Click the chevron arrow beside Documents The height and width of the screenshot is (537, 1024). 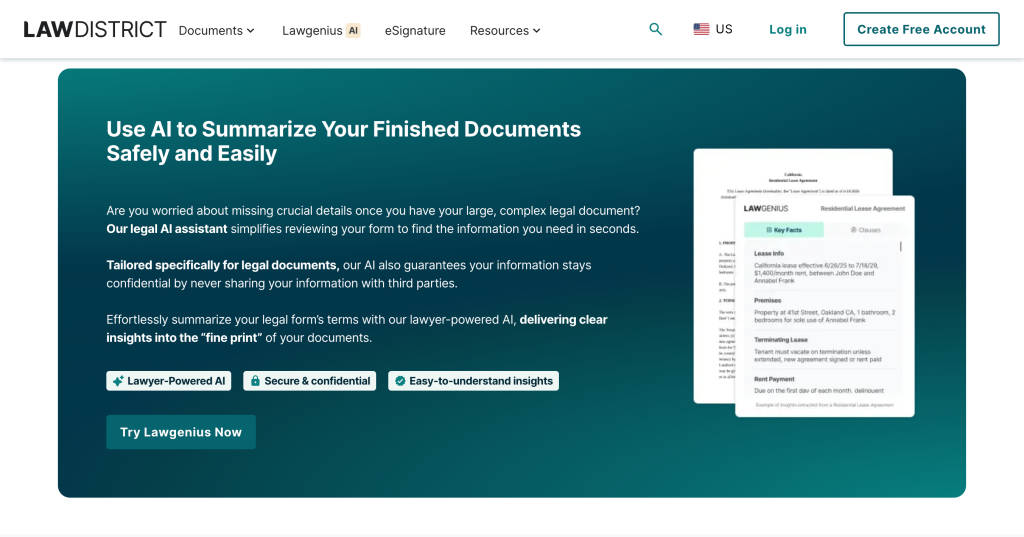click(250, 31)
